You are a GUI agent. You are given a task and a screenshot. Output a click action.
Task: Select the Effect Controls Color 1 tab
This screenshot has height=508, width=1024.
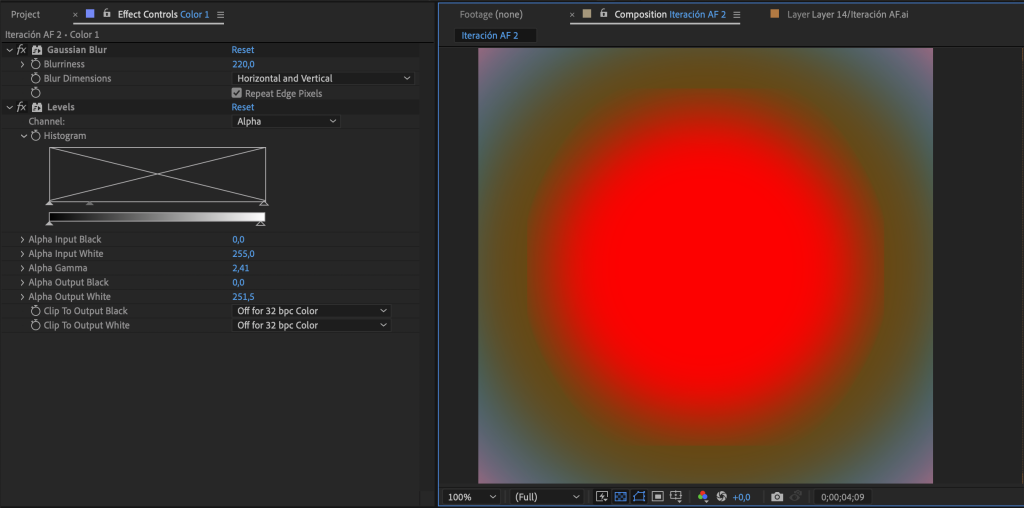163,14
